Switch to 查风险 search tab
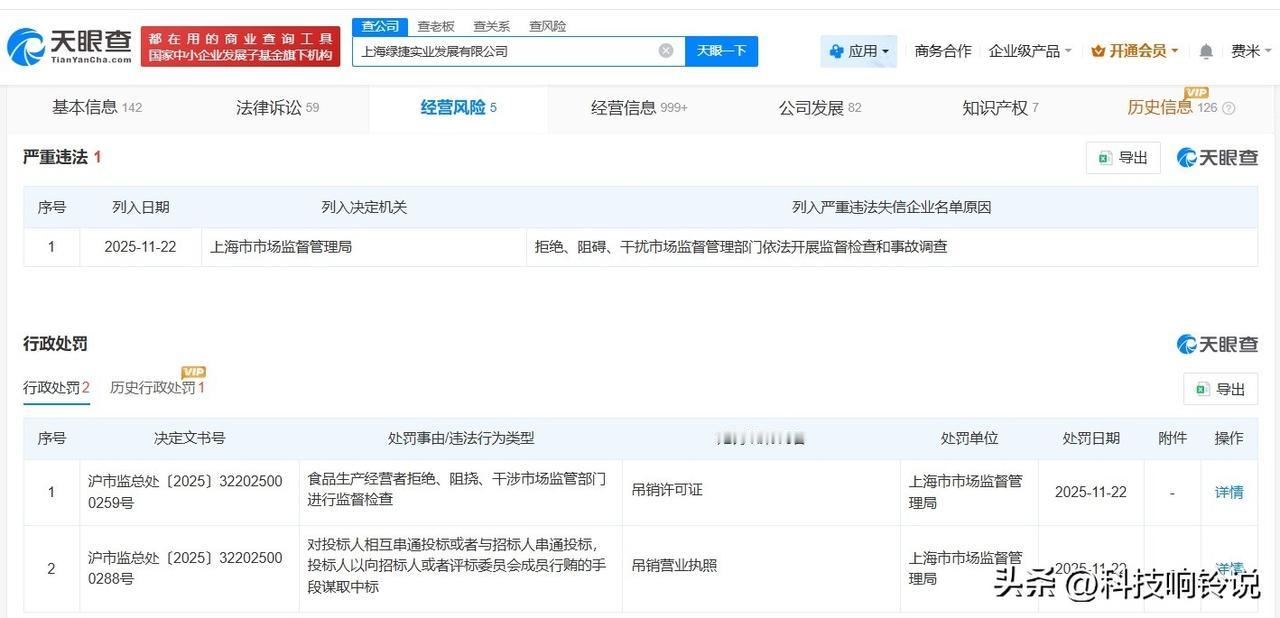Image resolution: width=1280 pixels, height=618 pixels. 547,26
